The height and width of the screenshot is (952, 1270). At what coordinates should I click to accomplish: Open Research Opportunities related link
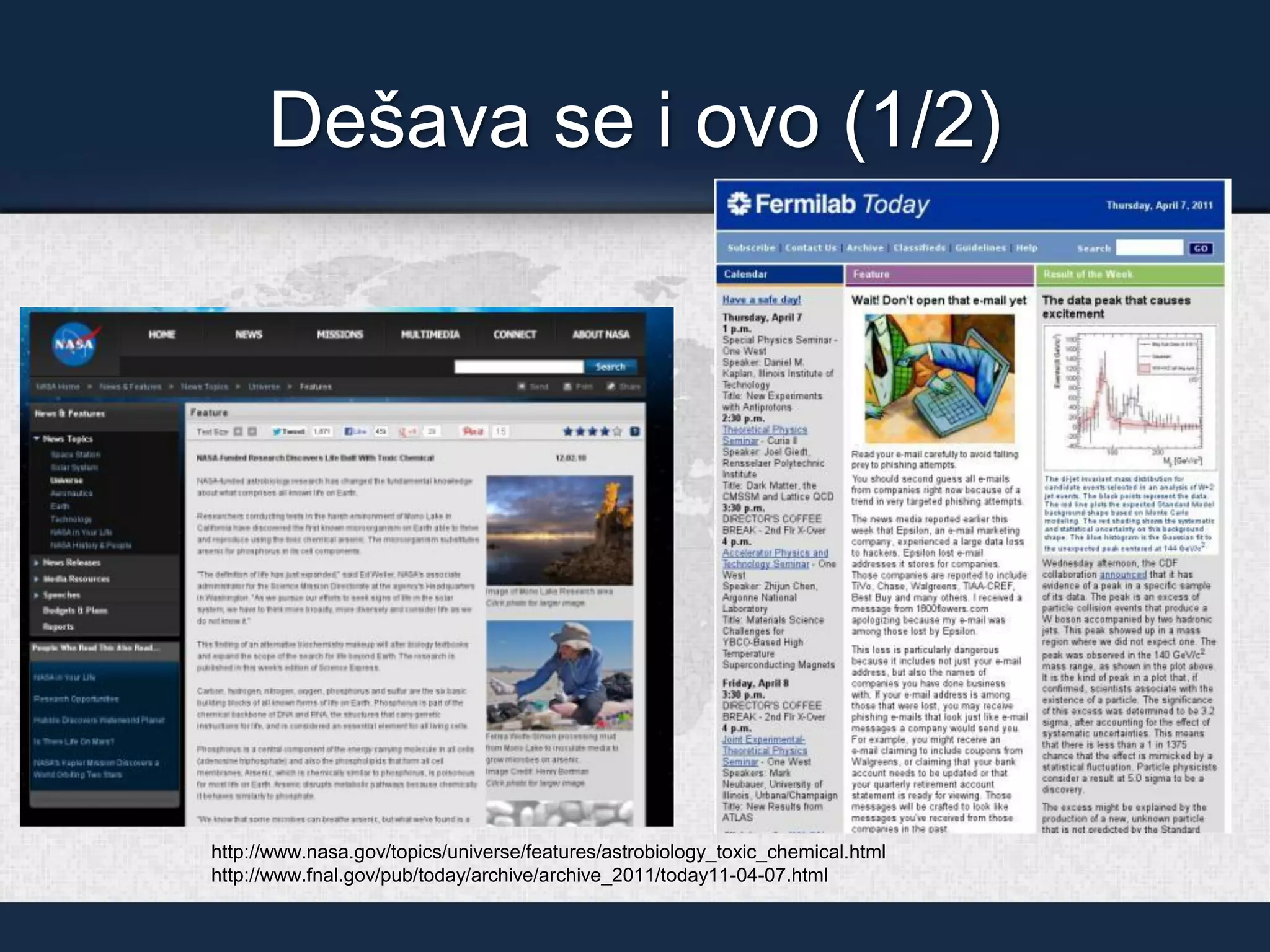76,699
